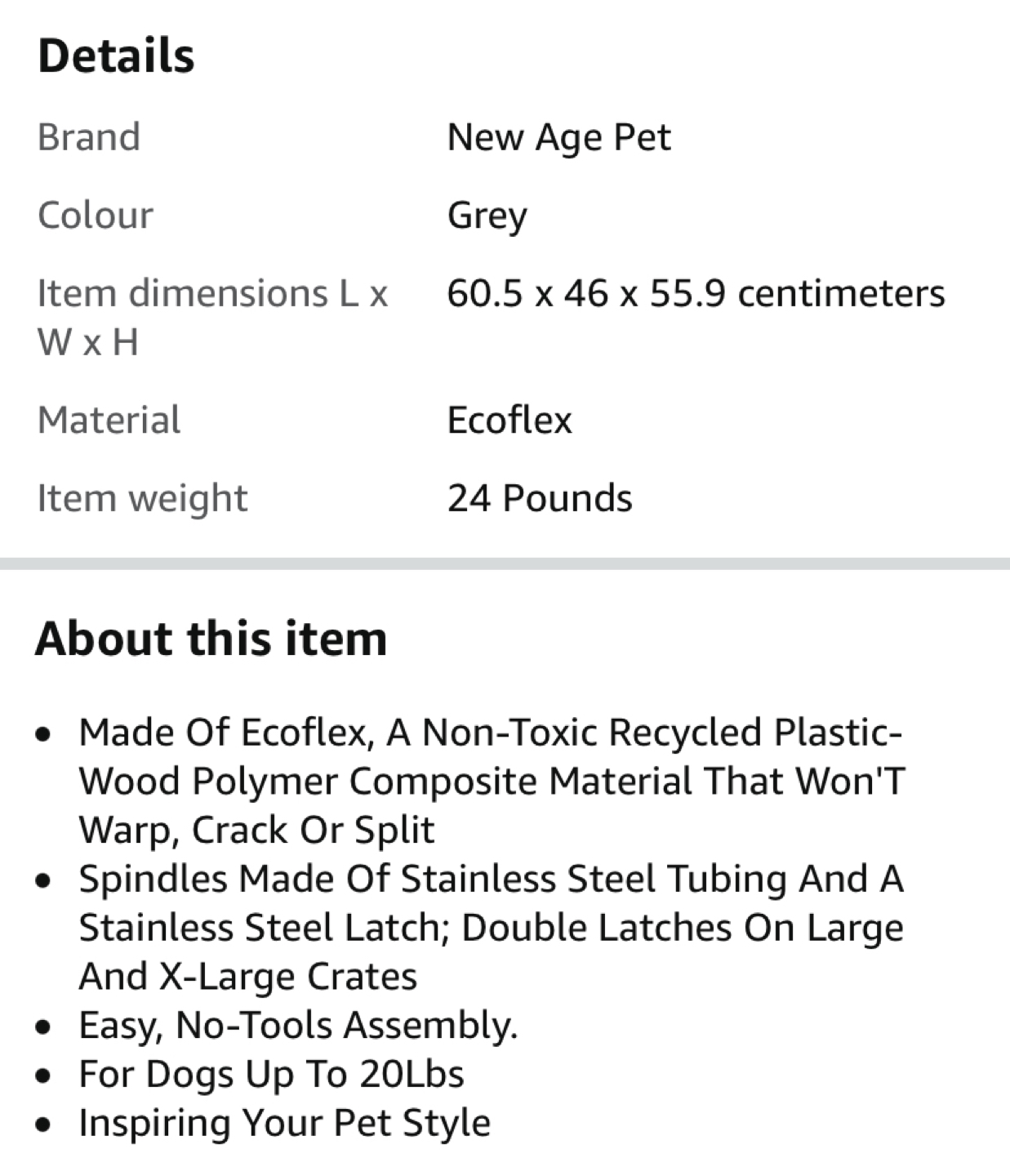The width and height of the screenshot is (1010, 1176).
Task: Select the 60.5 x 46 x 55.9 centimeters value
Action: [x=696, y=294]
